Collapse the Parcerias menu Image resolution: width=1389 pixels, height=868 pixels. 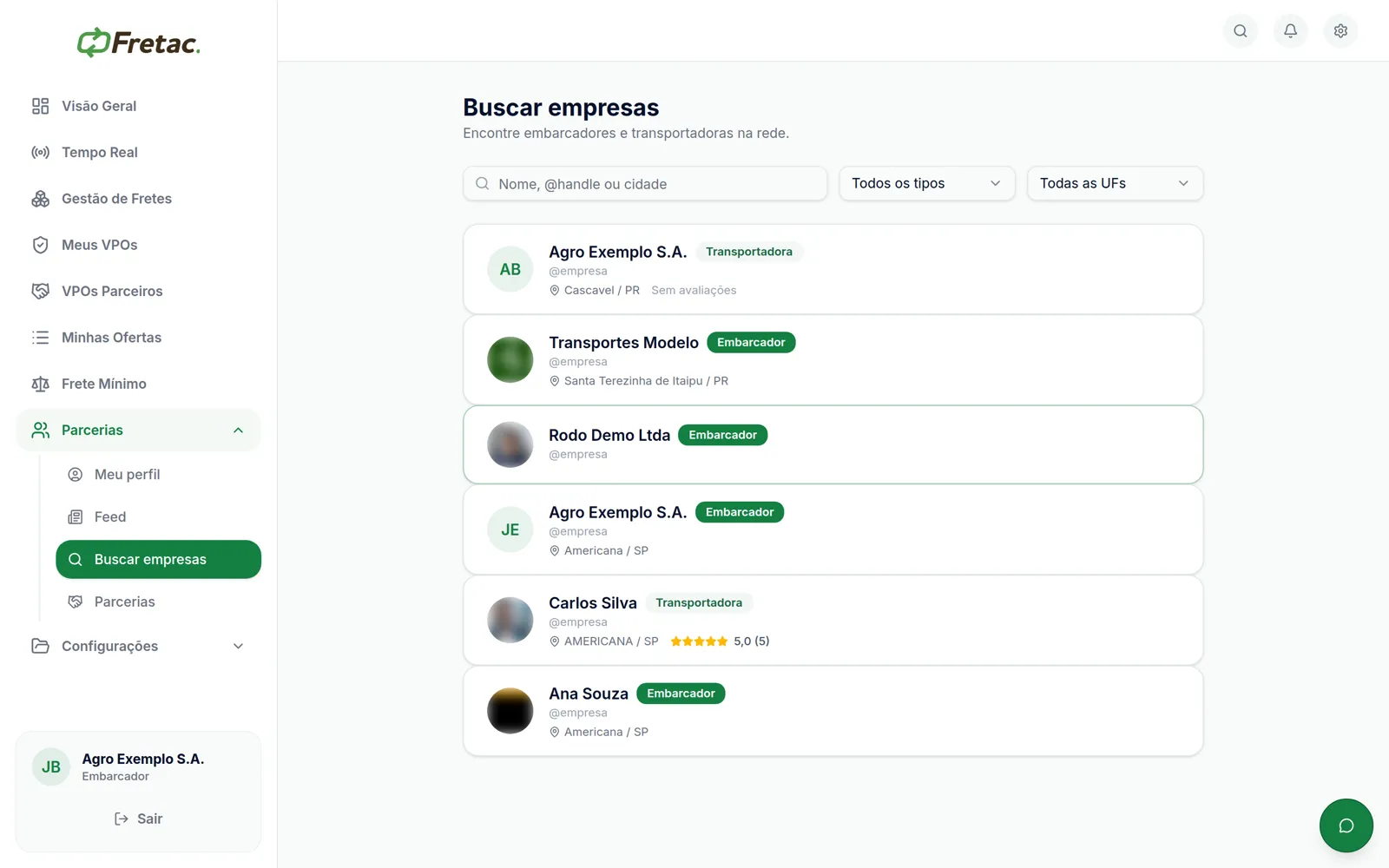coord(139,430)
